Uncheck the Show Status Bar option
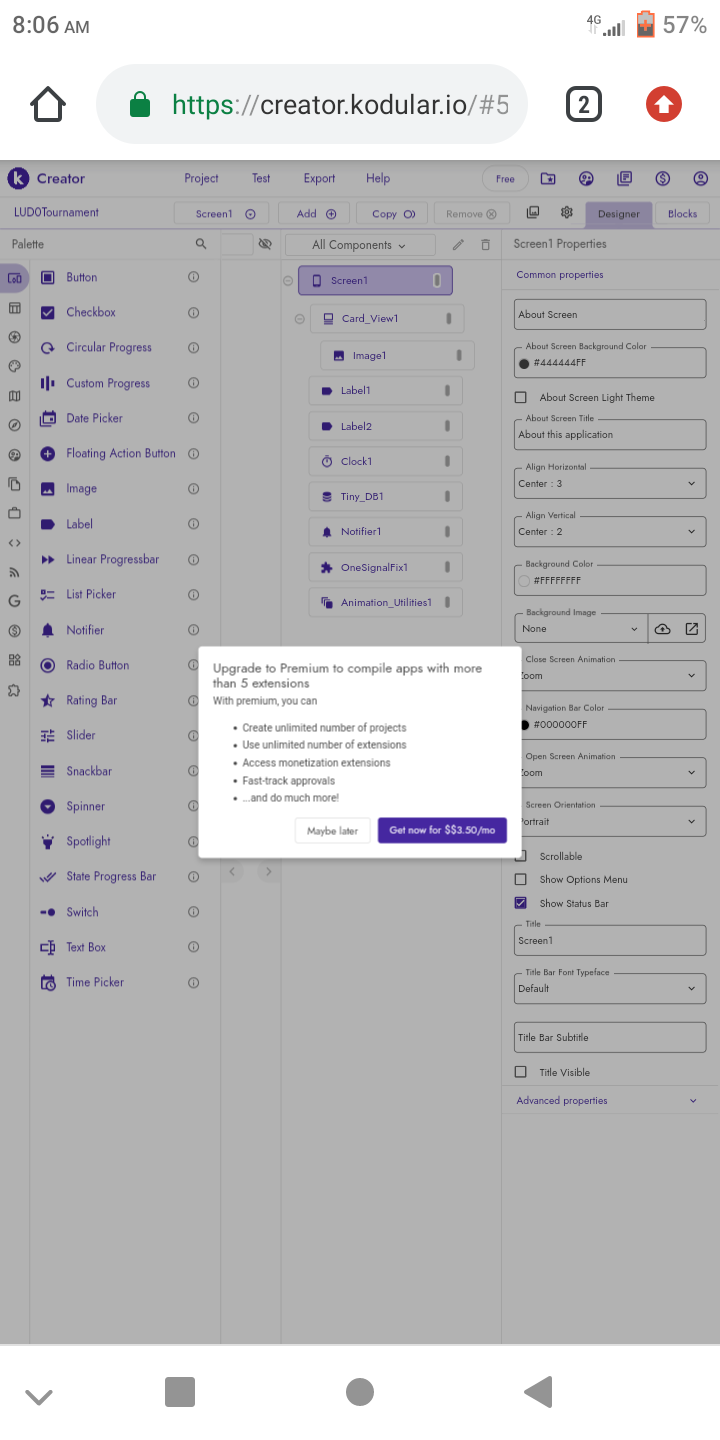 [x=520, y=903]
